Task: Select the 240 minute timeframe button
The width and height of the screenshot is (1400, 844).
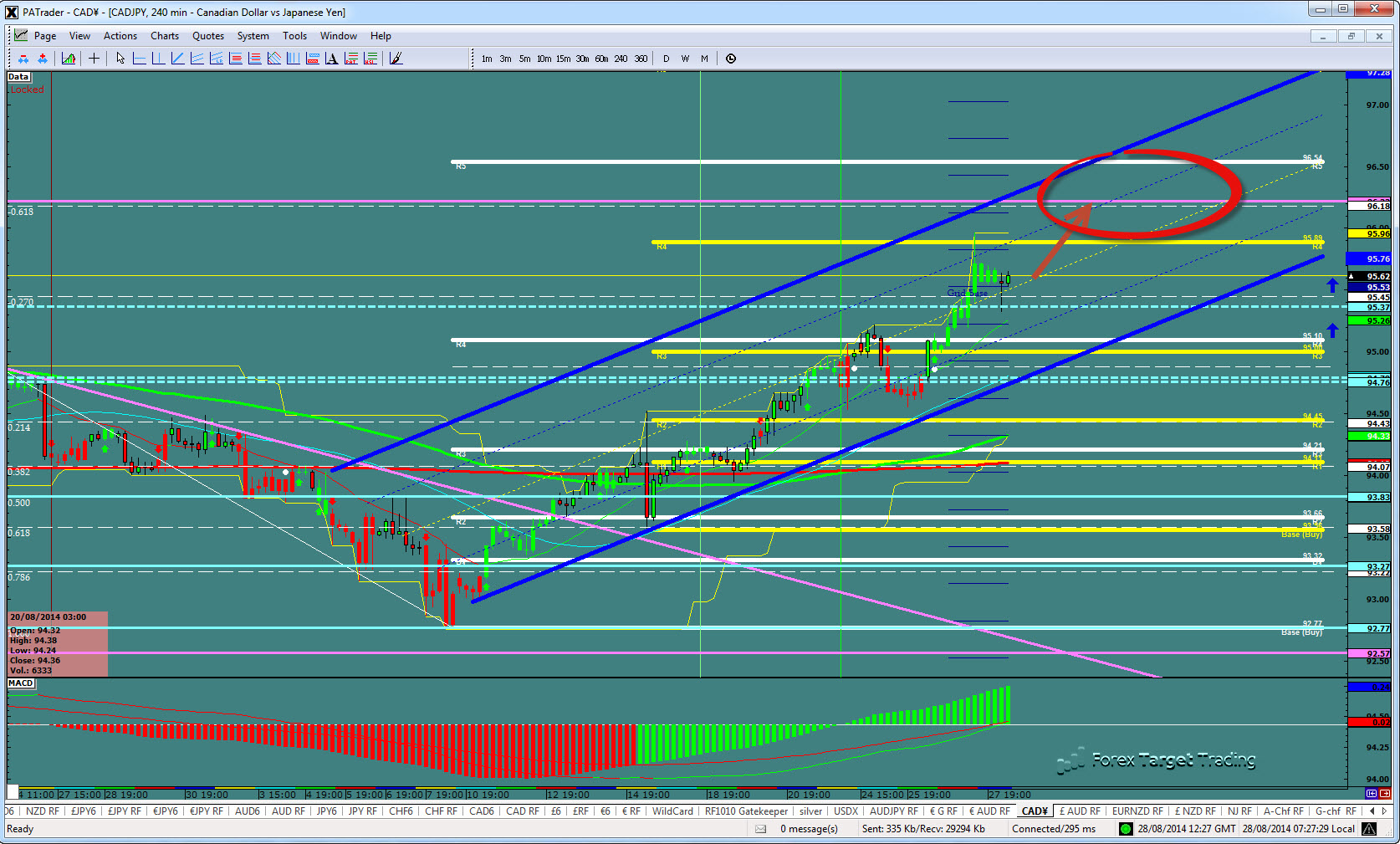Action: (x=621, y=59)
